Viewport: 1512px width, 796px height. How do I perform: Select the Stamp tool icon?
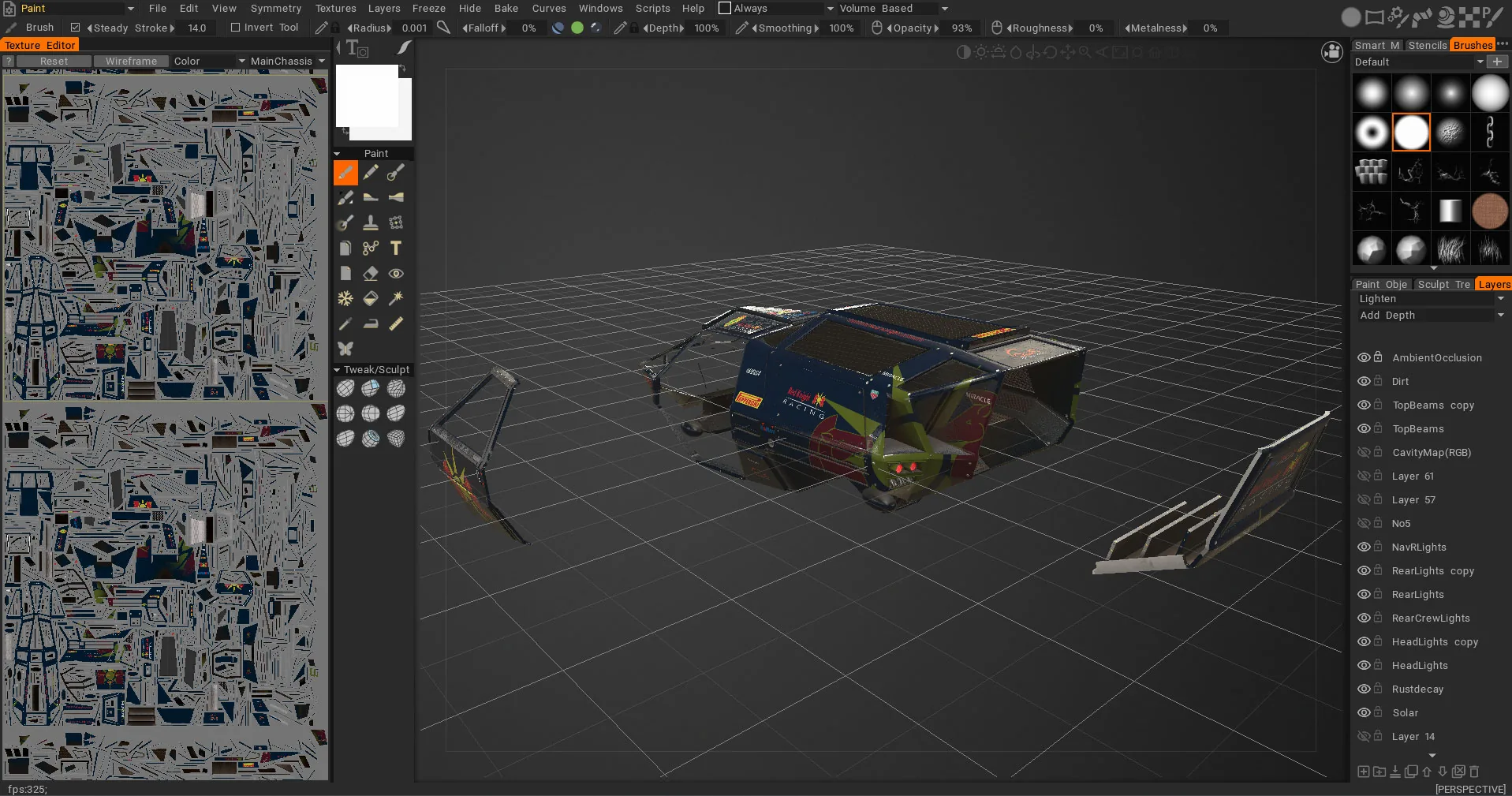(x=371, y=223)
